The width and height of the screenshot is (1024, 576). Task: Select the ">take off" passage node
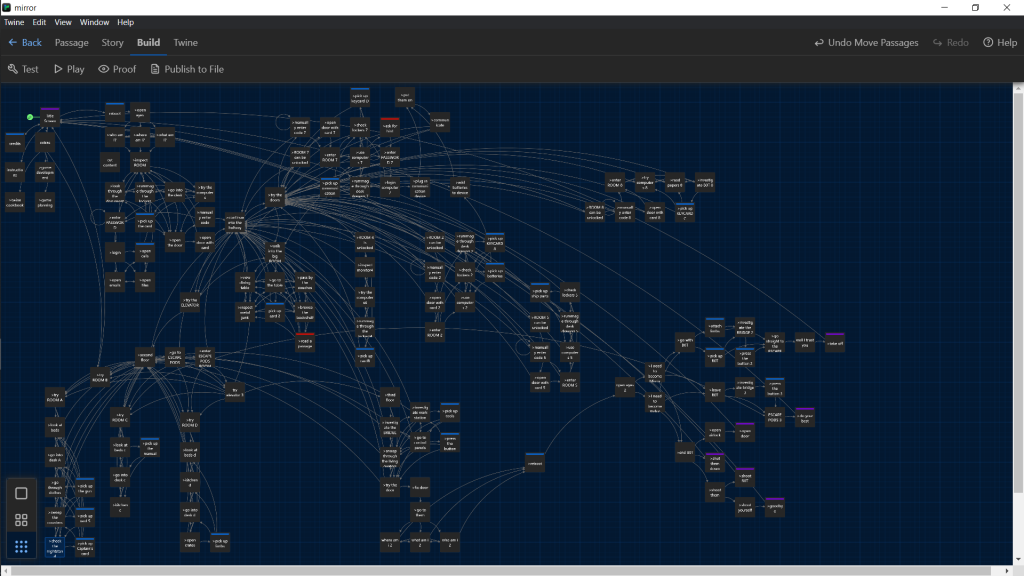(x=834, y=342)
